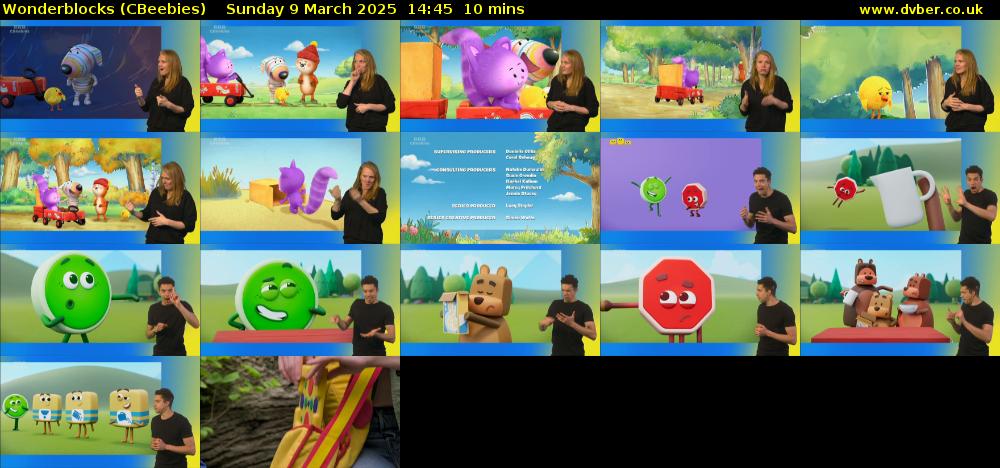Select thumbnail with surprised green circle character
Viewport: 1000px width, 468px height.
coord(100,300)
